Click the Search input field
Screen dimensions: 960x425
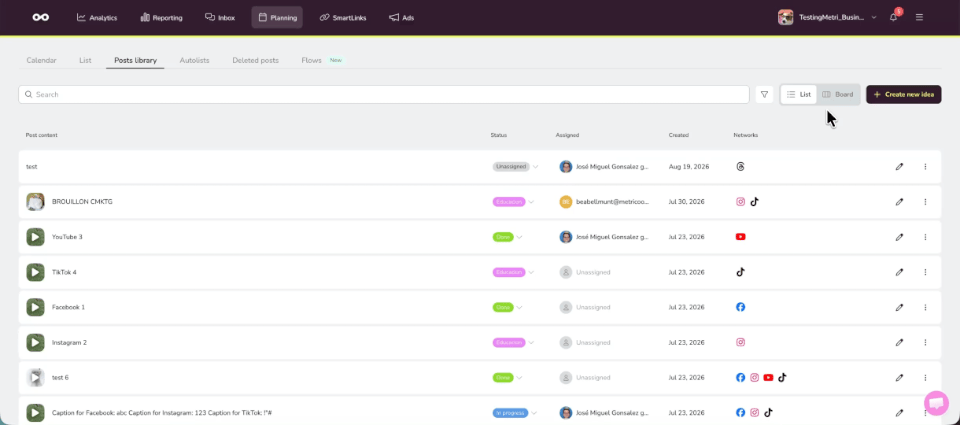click(384, 94)
